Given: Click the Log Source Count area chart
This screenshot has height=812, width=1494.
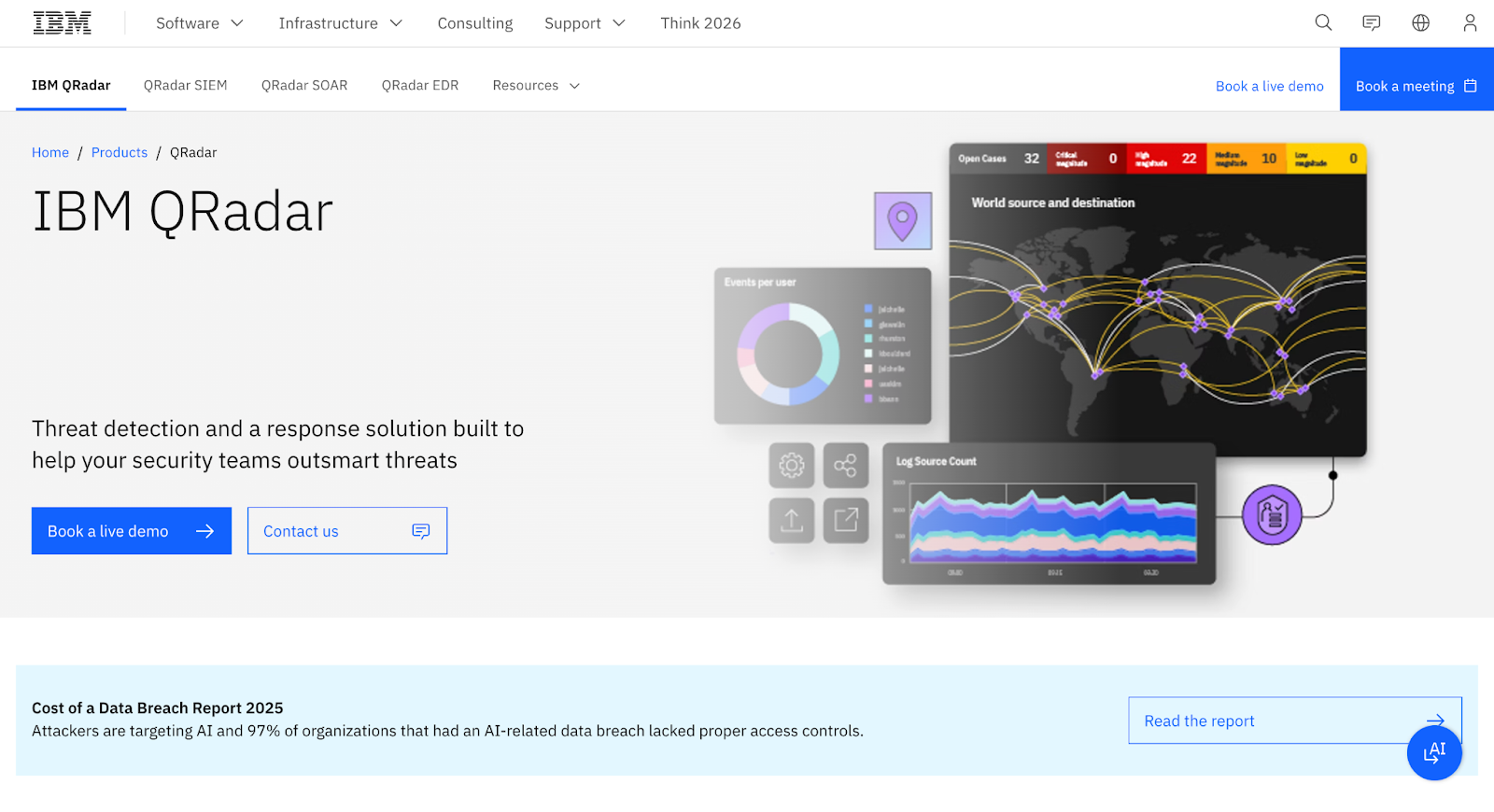Looking at the screenshot, I should (1052, 522).
